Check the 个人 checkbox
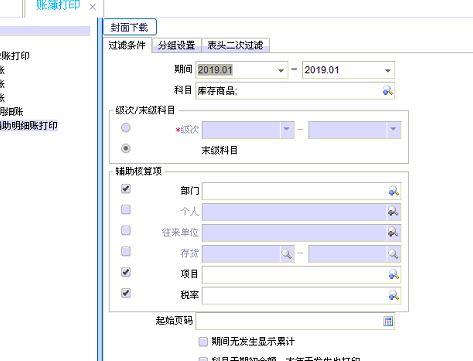 [x=126, y=210]
